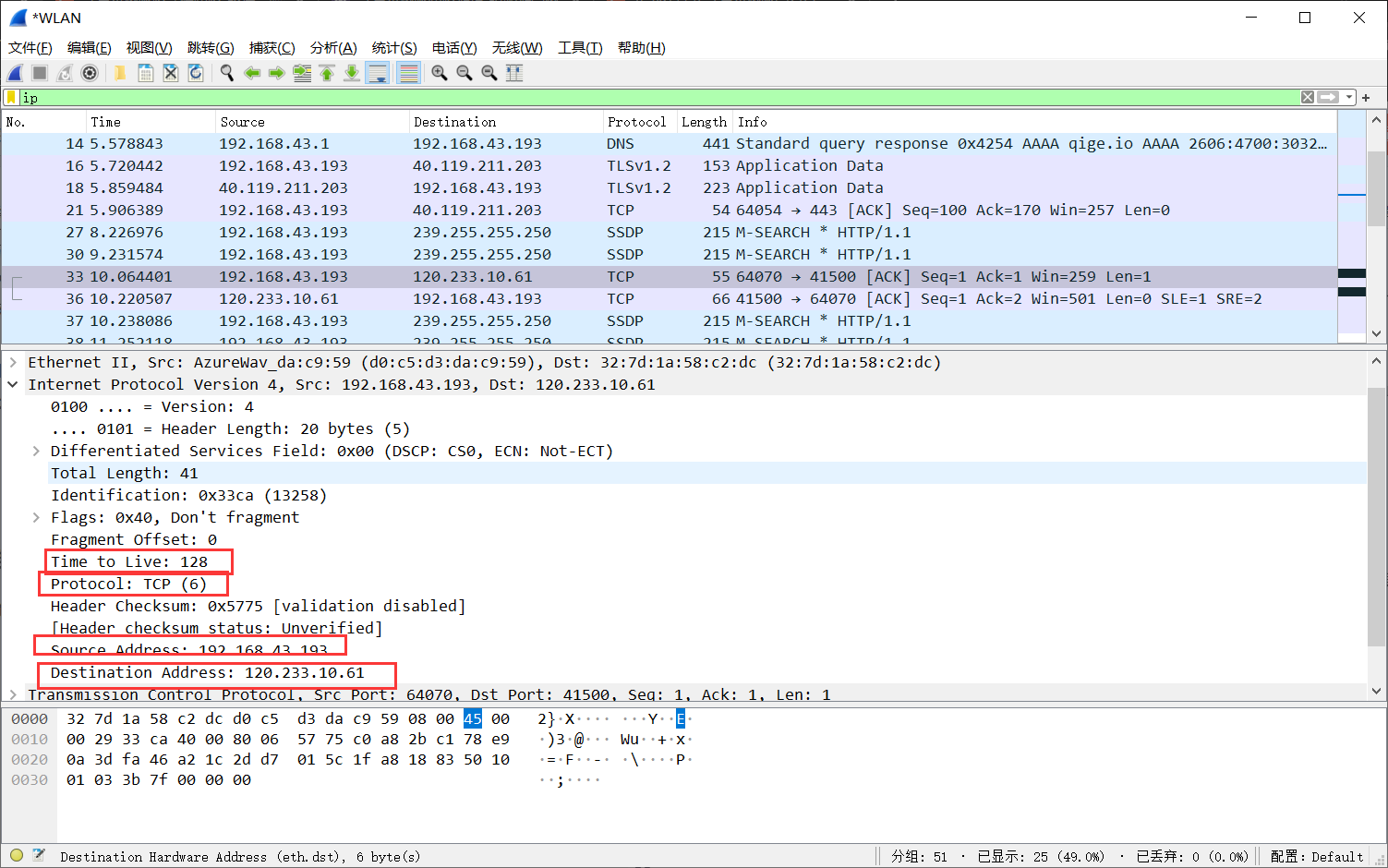Screen dimensions: 1388x868
Task: Expand the Differentiated Services Field node
Action: pyautogui.click(x=36, y=451)
